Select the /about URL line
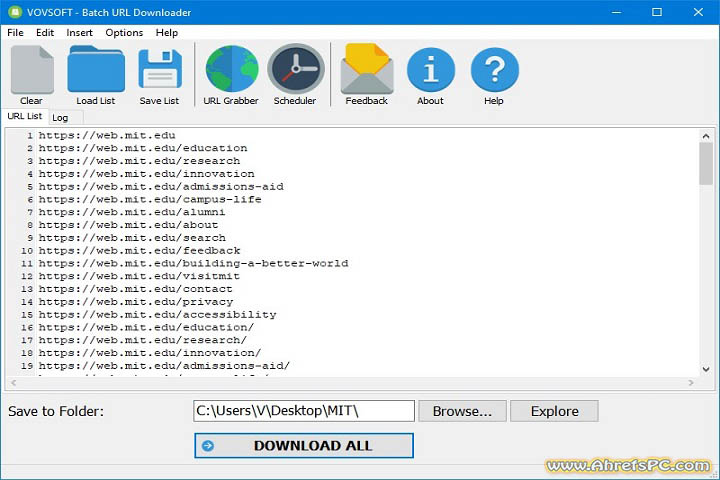Viewport: 720px width, 480px height. 128,226
